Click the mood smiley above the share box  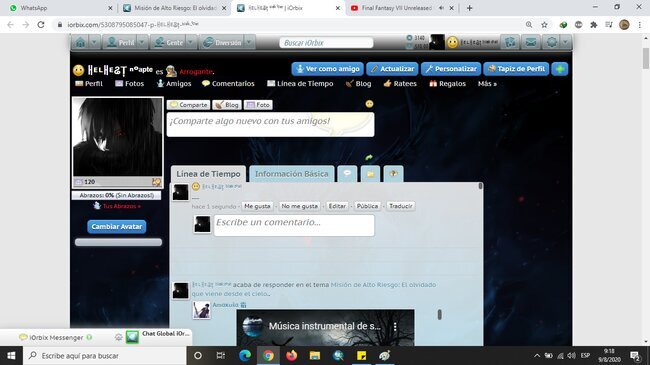[x=369, y=104]
